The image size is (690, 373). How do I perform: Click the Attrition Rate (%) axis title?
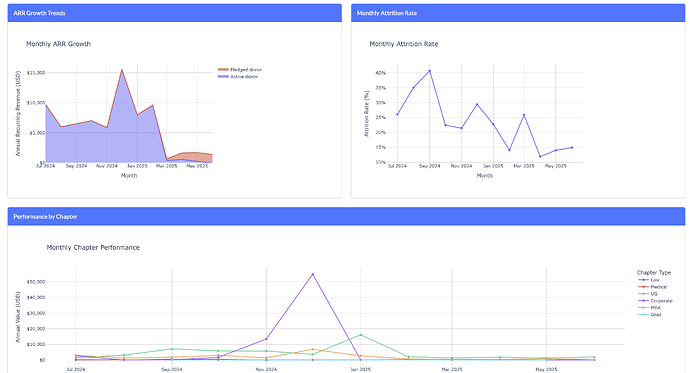[x=366, y=114]
